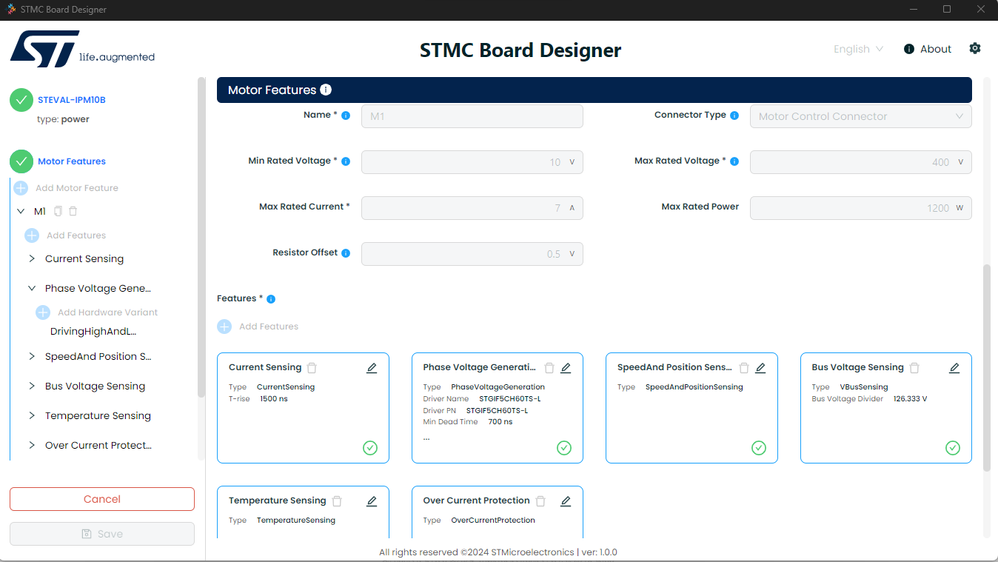Click info icon beside Motor Features header
This screenshot has width=998, height=562.
coord(326,90)
